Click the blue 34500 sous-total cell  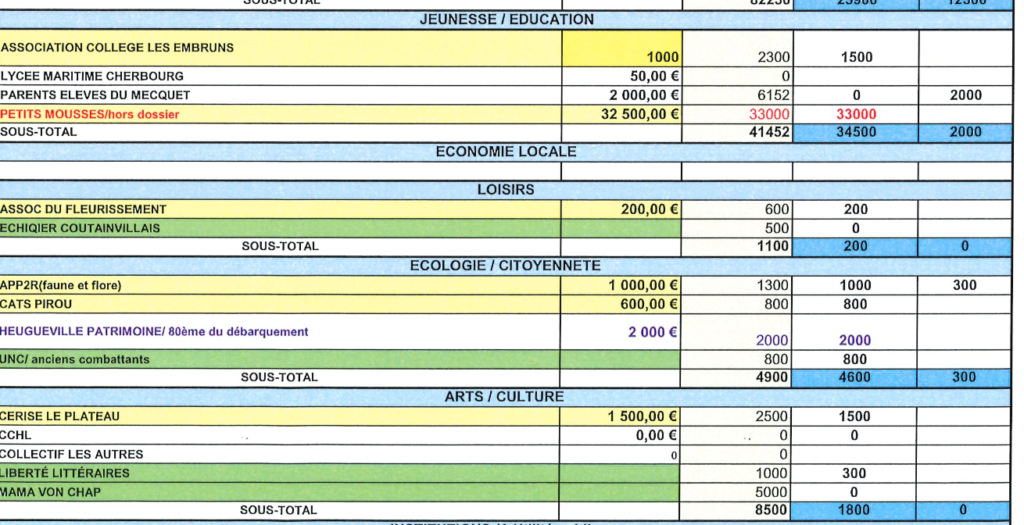856,133
